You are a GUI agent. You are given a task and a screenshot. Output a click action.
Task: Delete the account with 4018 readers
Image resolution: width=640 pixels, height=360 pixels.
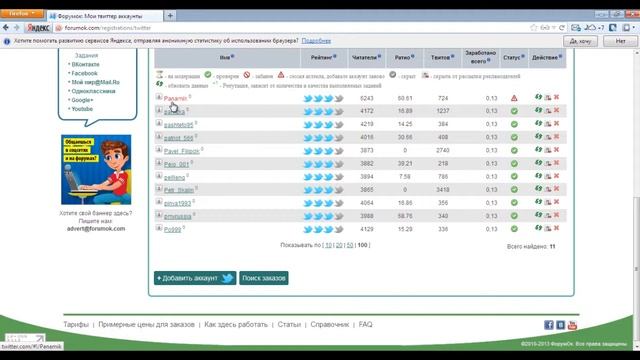(556, 136)
